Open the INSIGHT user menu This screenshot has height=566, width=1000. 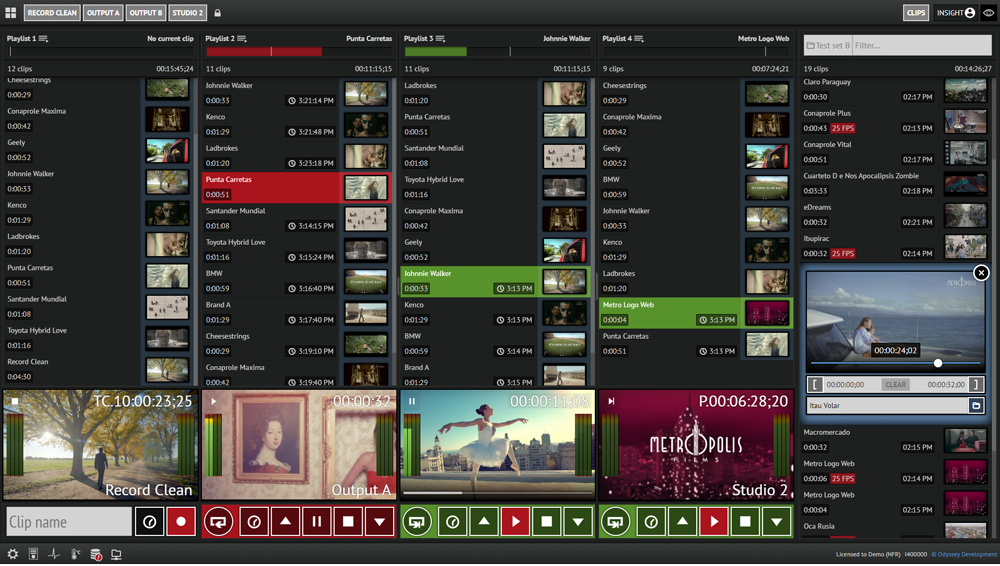tap(955, 13)
